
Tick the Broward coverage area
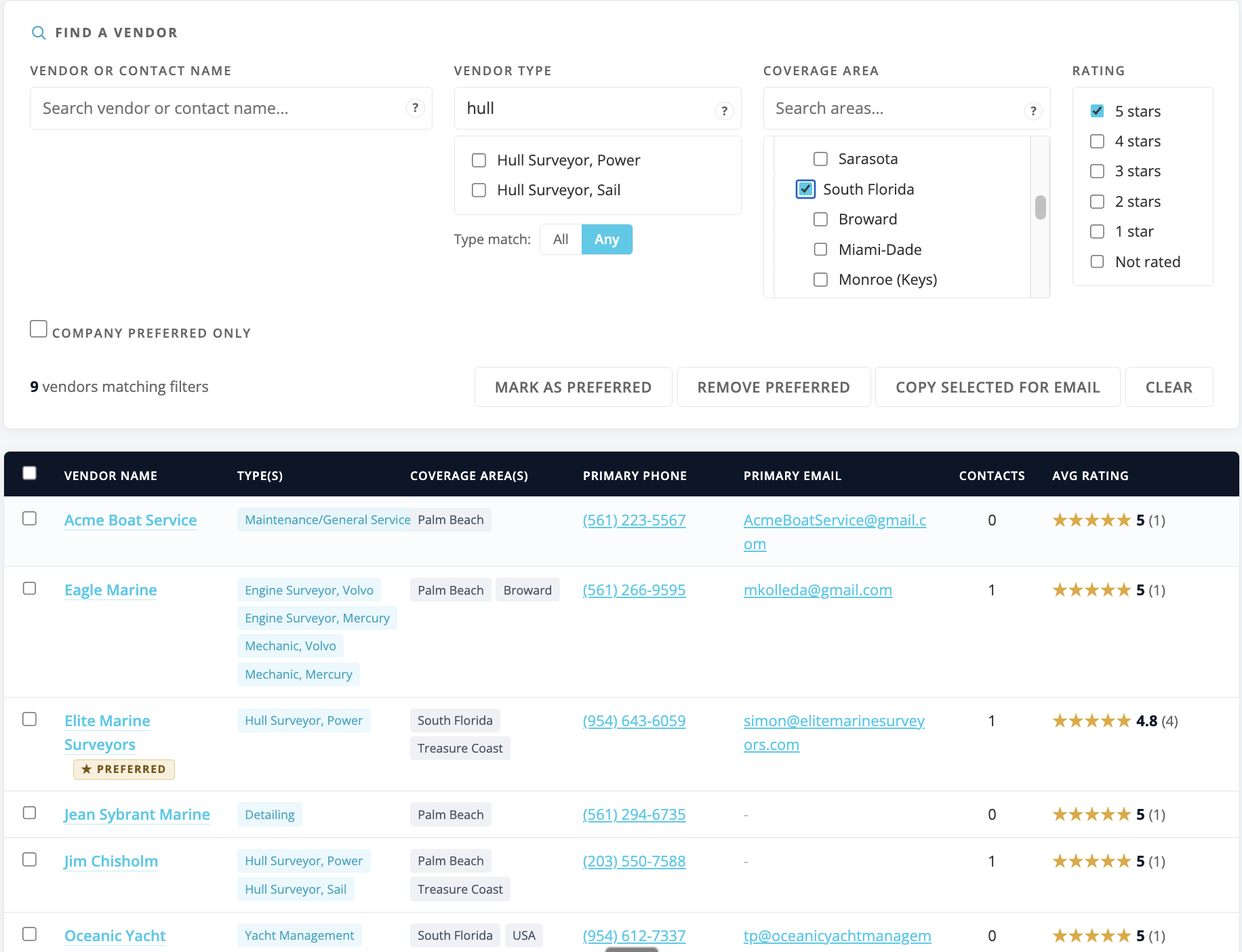click(x=820, y=219)
